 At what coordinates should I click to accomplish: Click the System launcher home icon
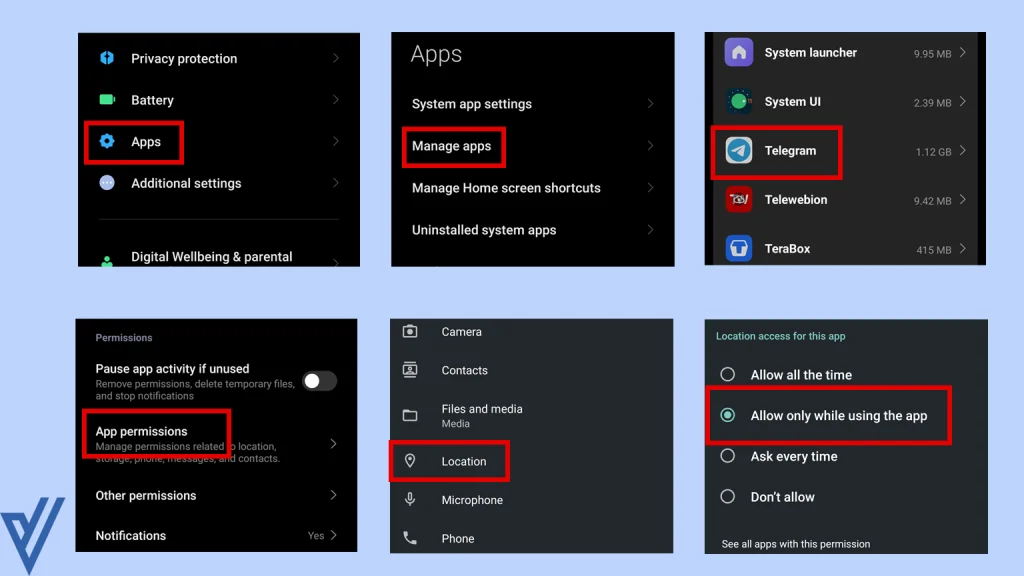pyautogui.click(x=739, y=52)
